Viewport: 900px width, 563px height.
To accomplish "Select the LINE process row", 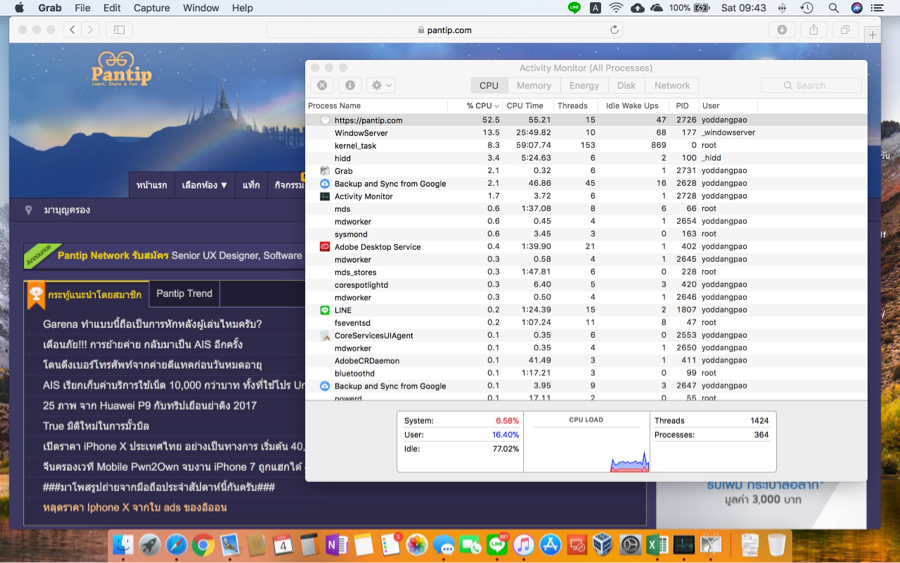I will (x=586, y=310).
